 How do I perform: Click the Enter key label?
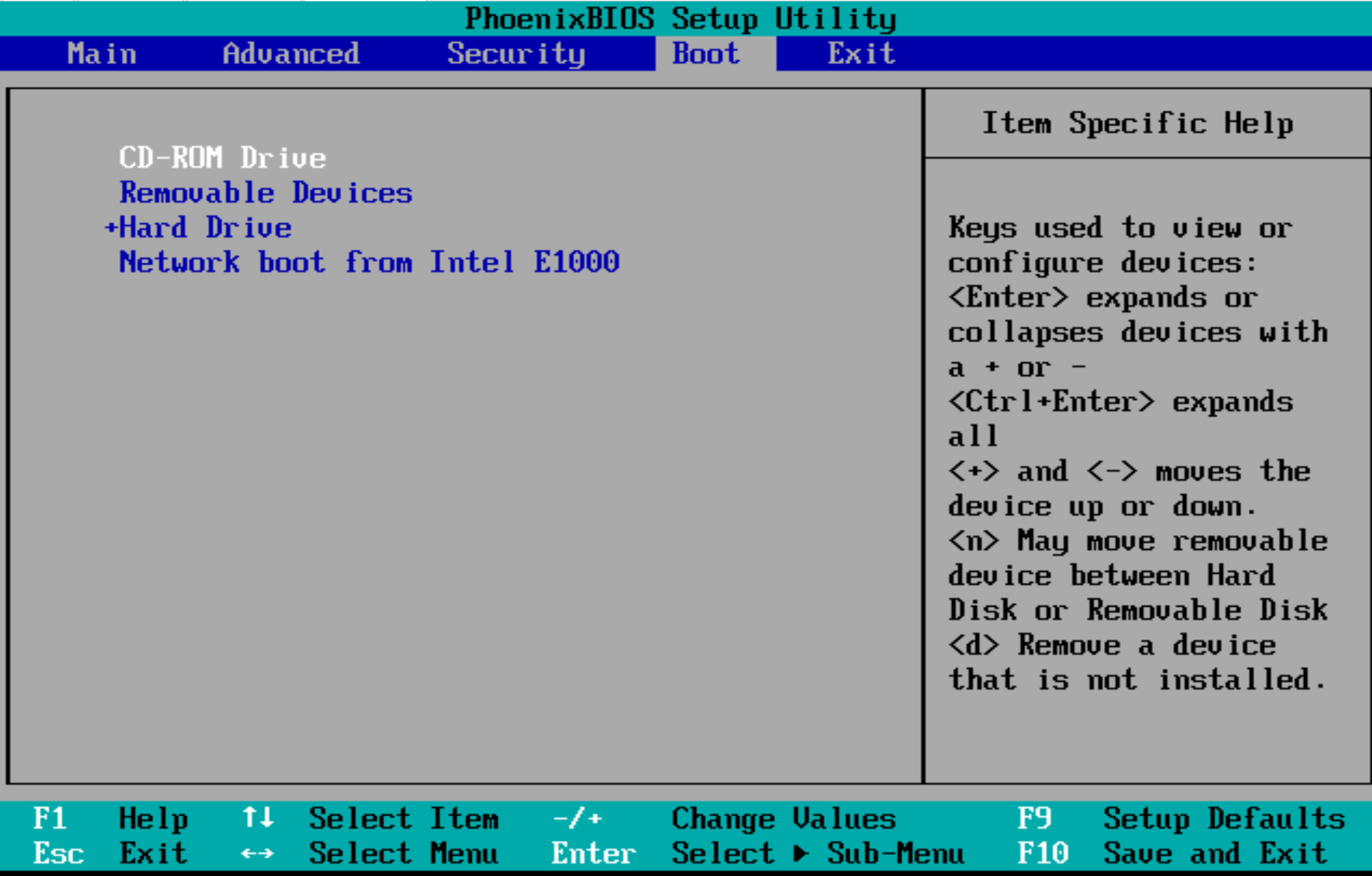[x=593, y=853]
